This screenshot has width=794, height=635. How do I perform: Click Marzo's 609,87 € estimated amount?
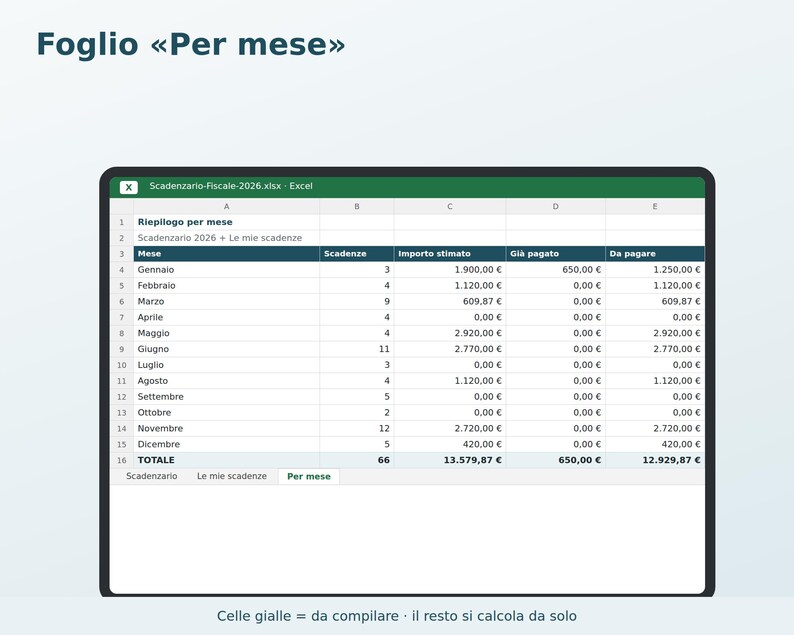450,301
